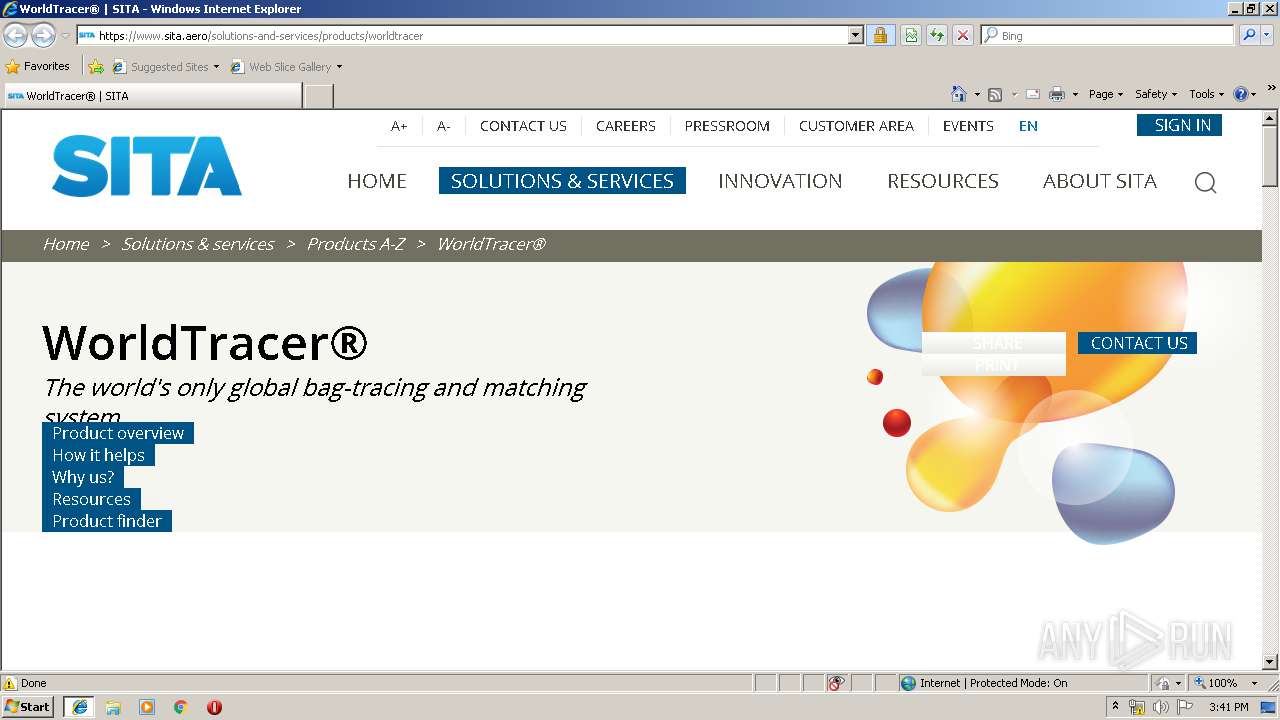The width and height of the screenshot is (1280, 720).
Task: Toggle the Compatibility View icon
Action: (x=911, y=35)
